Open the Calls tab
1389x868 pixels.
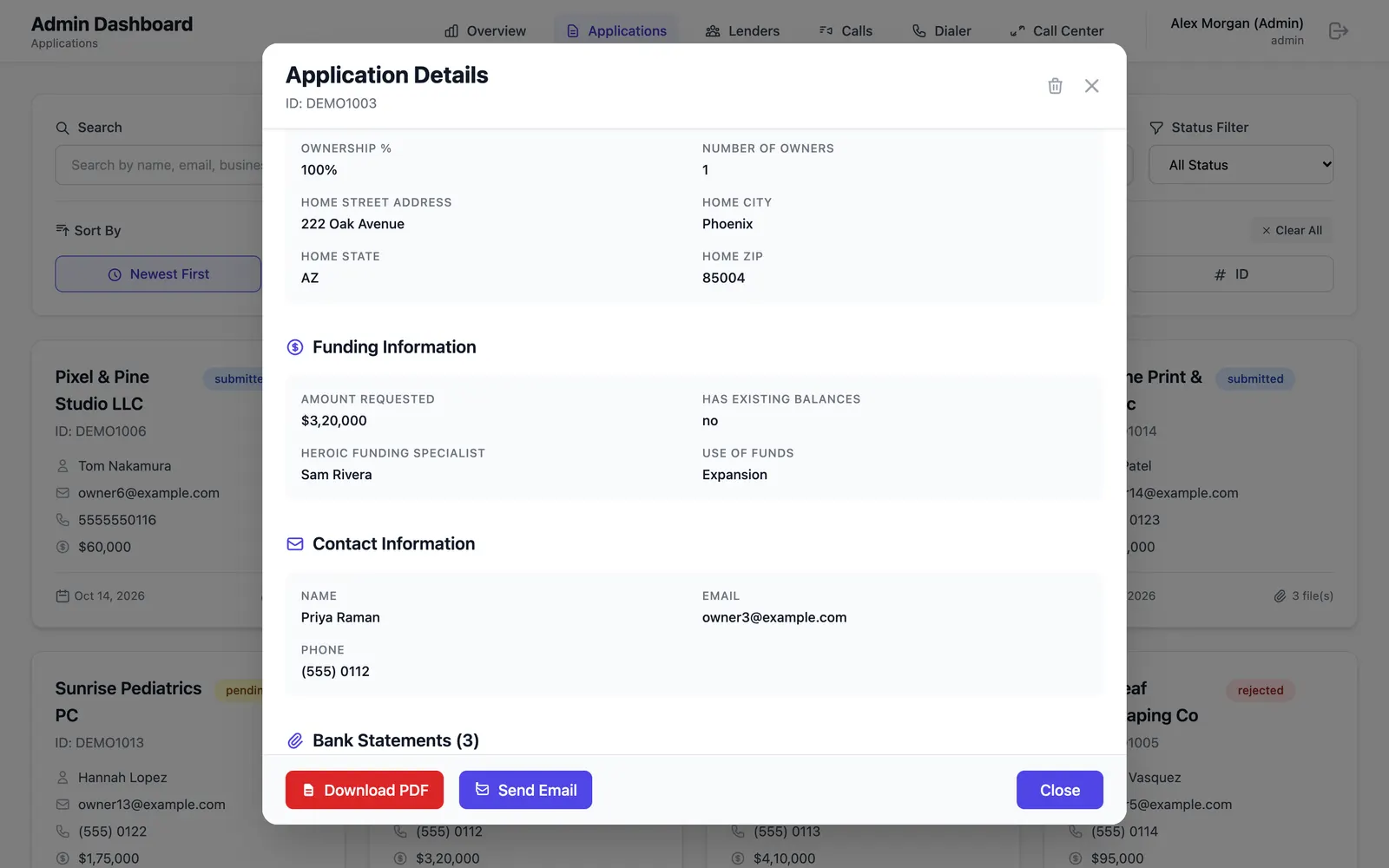point(846,31)
